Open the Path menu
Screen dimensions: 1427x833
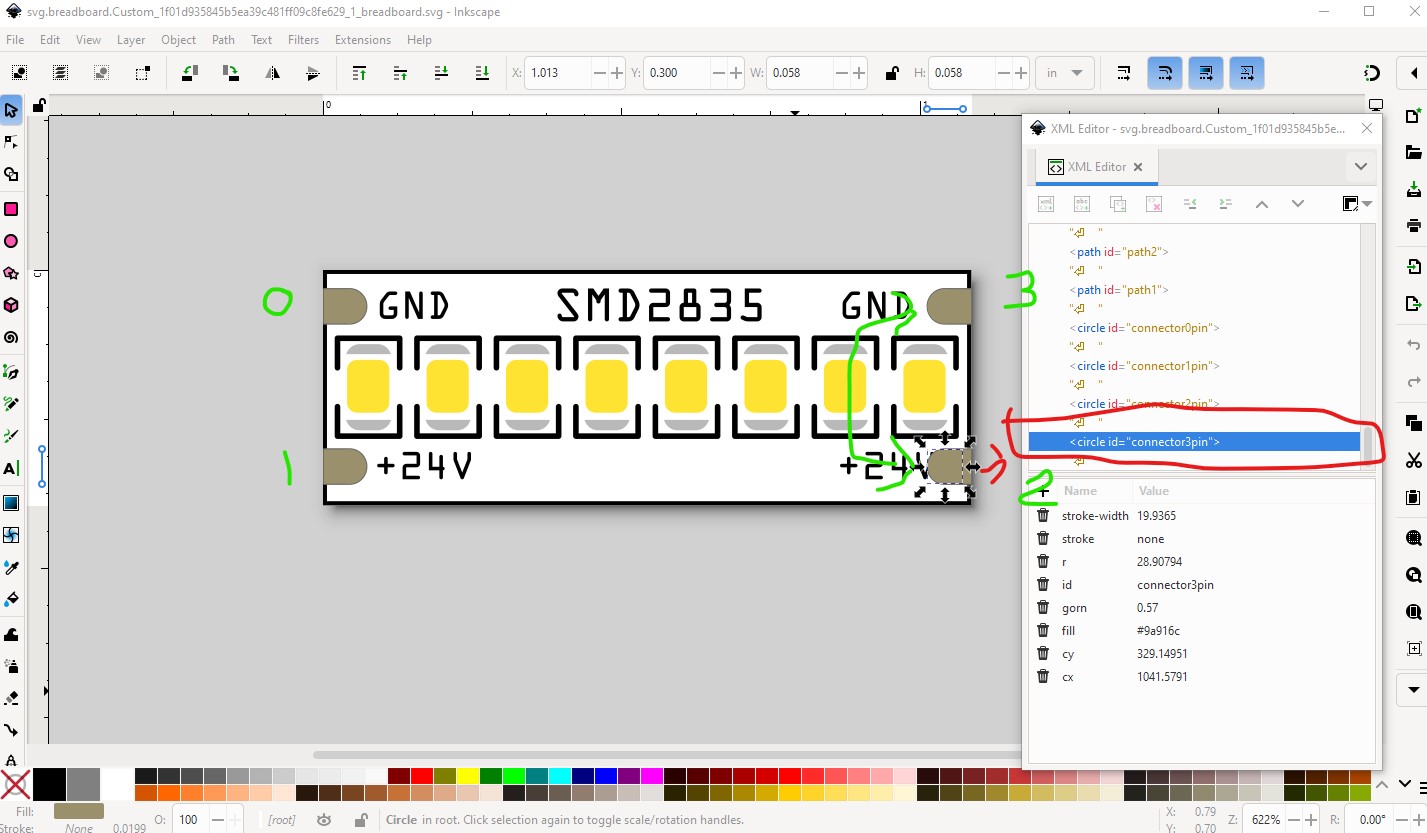[x=224, y=40]
